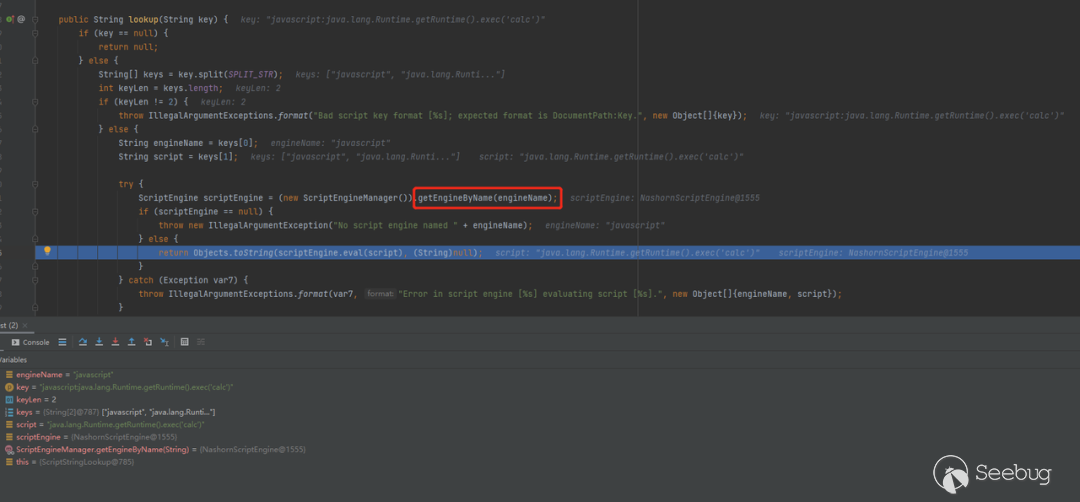Click the 'format:' parameter hint

[379, 294]
